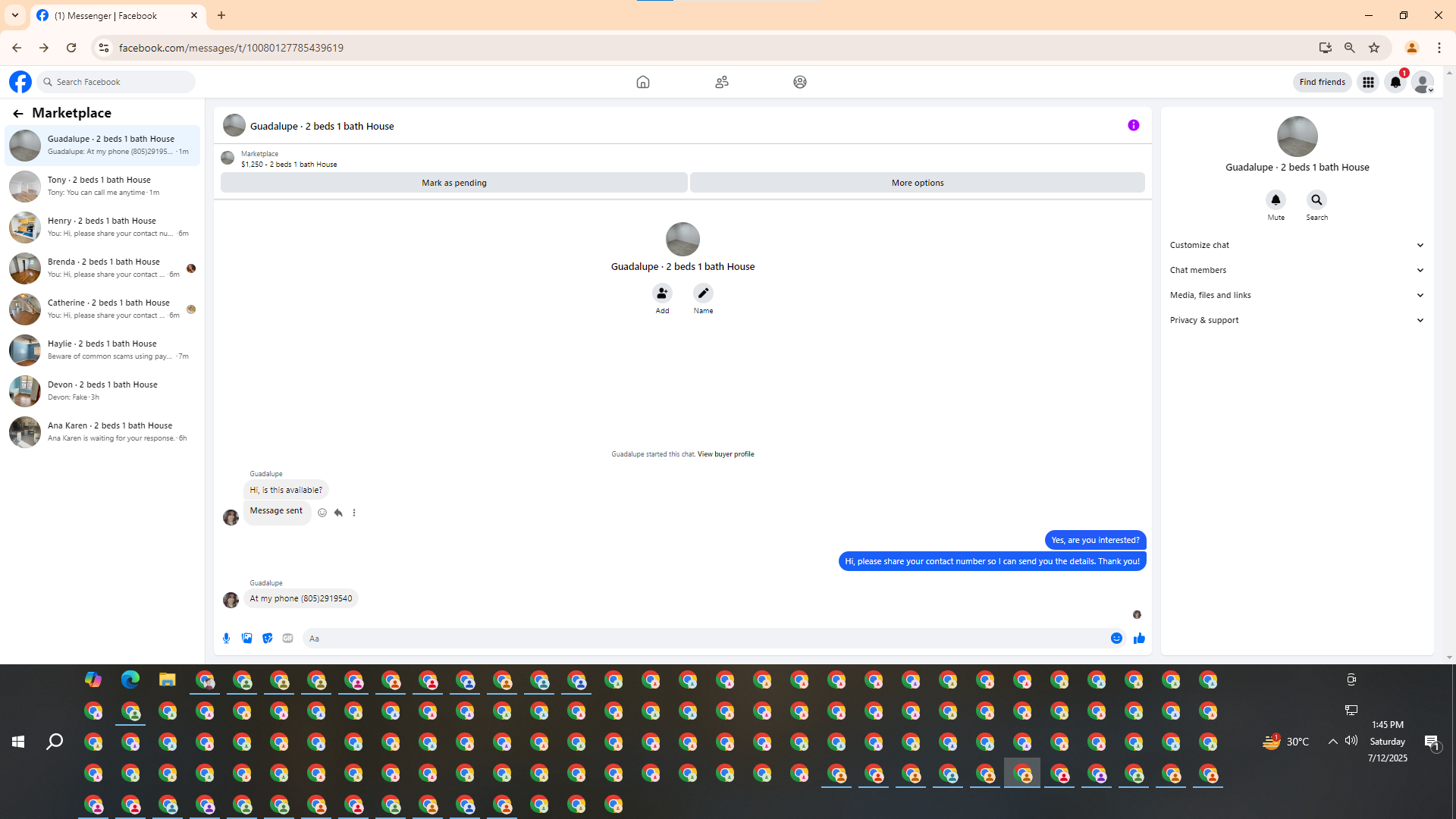Open the Facebook Home tab
The image size is (1456, 819).
point(642,82)
